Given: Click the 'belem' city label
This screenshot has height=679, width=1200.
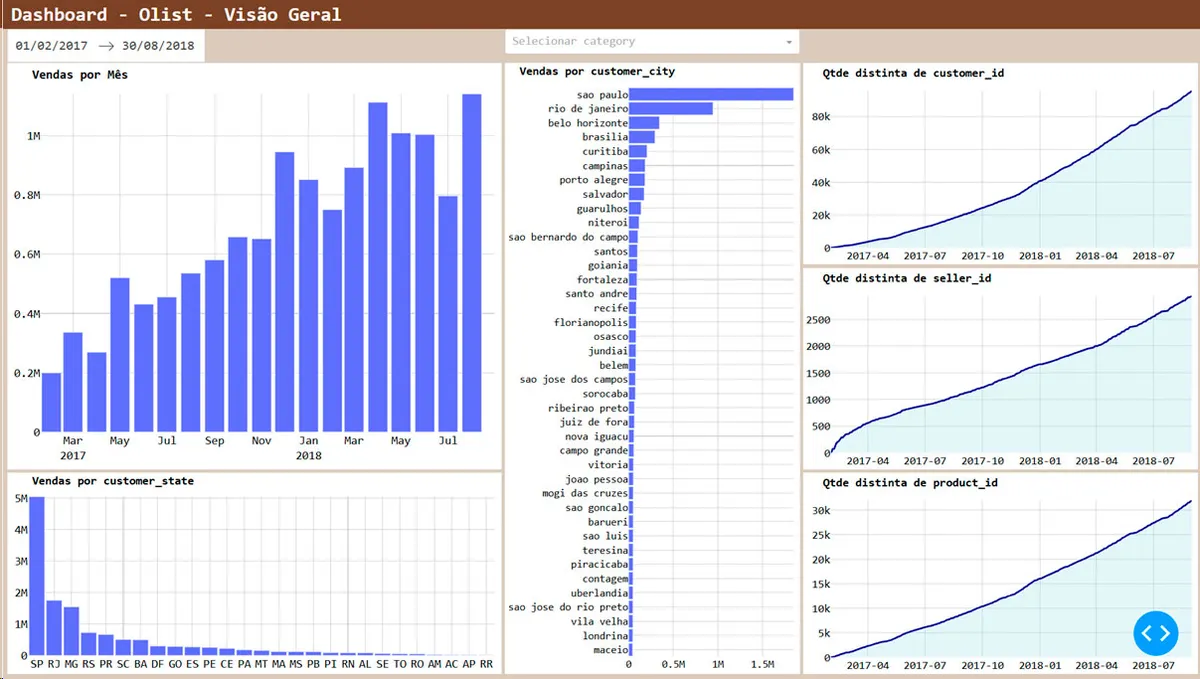Looking at the screenshot, I should coord(614,366).
